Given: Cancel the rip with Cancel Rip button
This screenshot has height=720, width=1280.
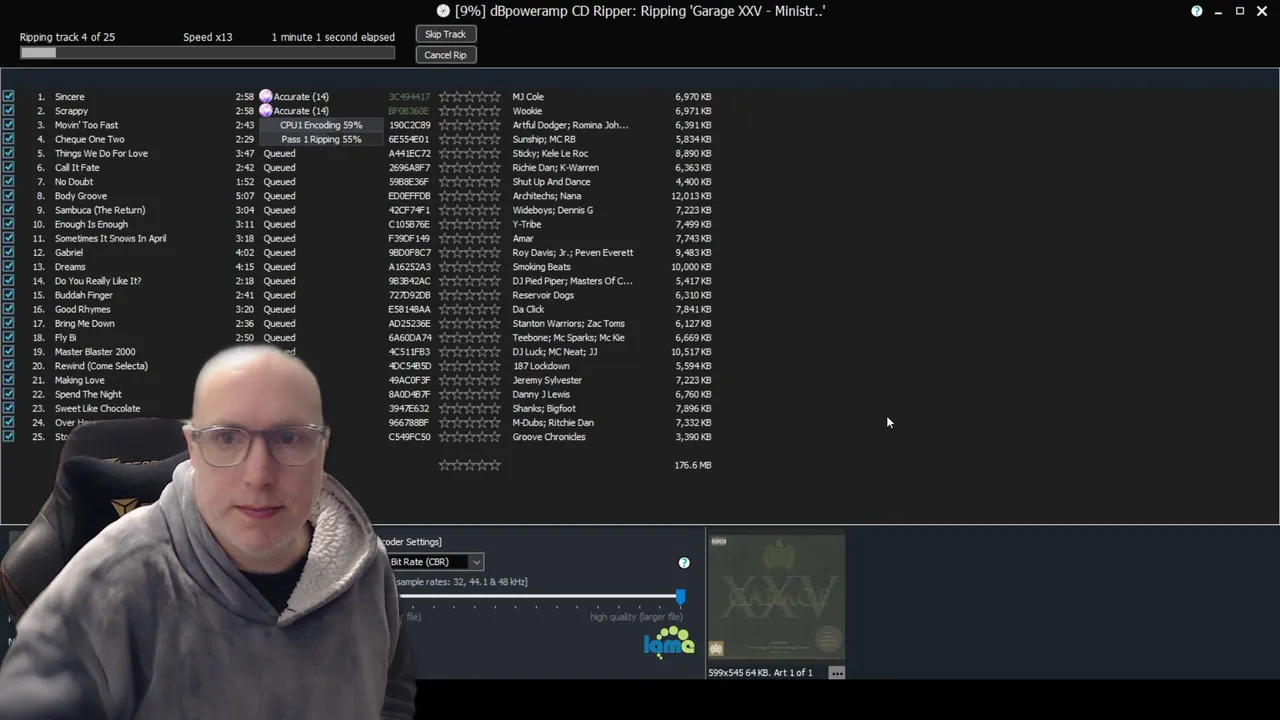Looking at the screenshot, I should [445, 55].
